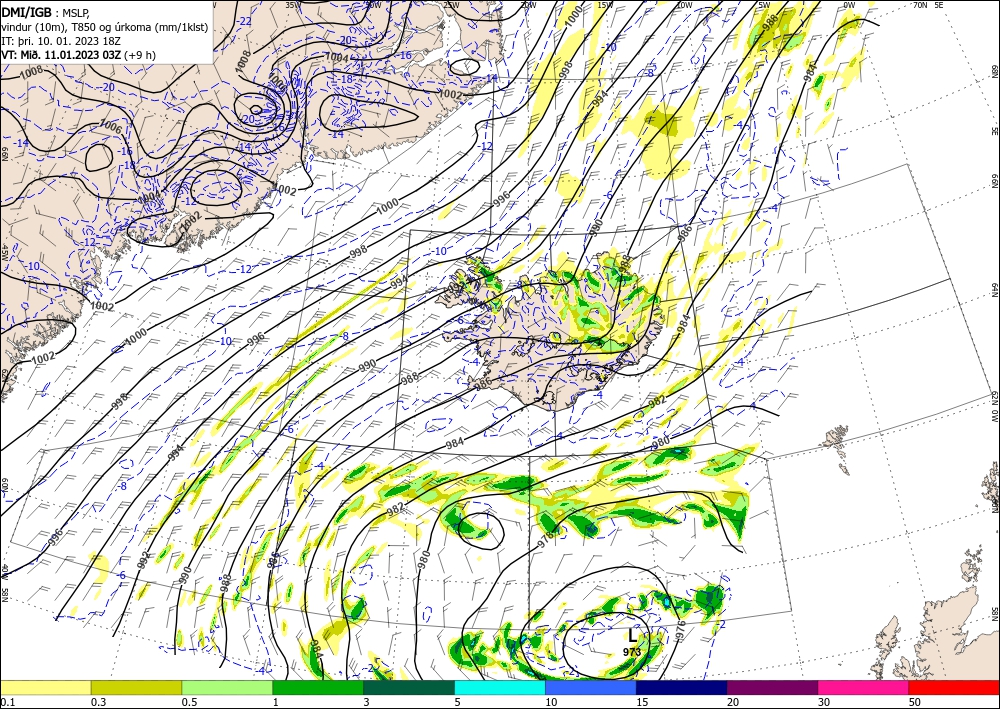
Task: Click the '10W' longitude label
Action: (684, 5)
